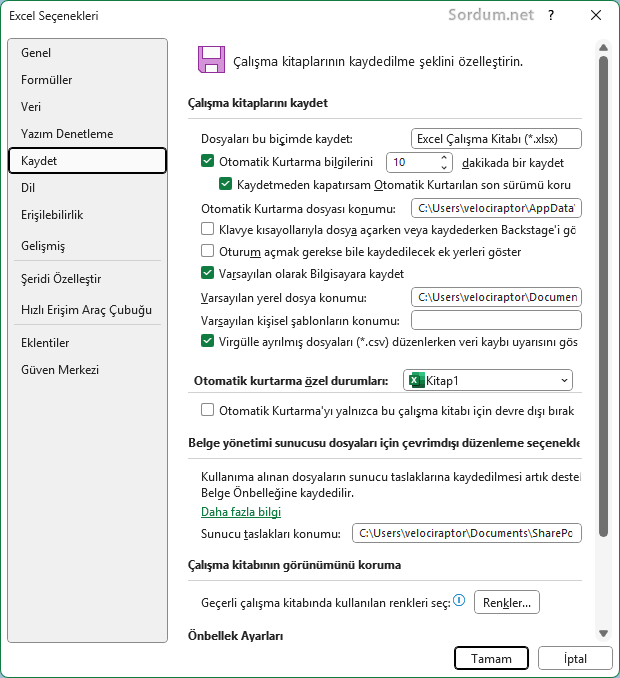Click the scroll up arrow of options pane
Screen dimensions: 620x678
604,48
